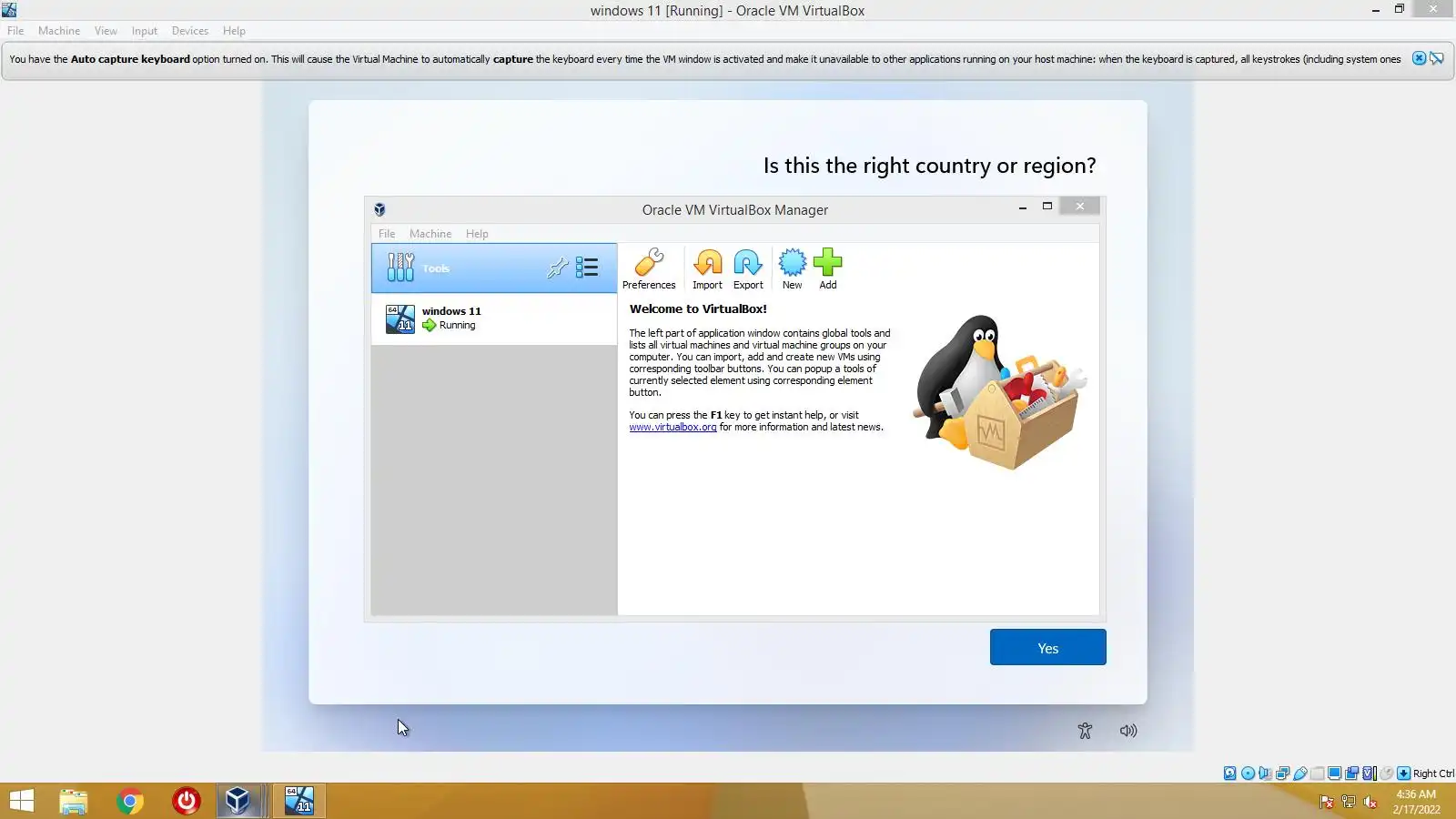The height and width of the screenshot is (819, 1456).
Task: Open the View menu
Action: 106,31
